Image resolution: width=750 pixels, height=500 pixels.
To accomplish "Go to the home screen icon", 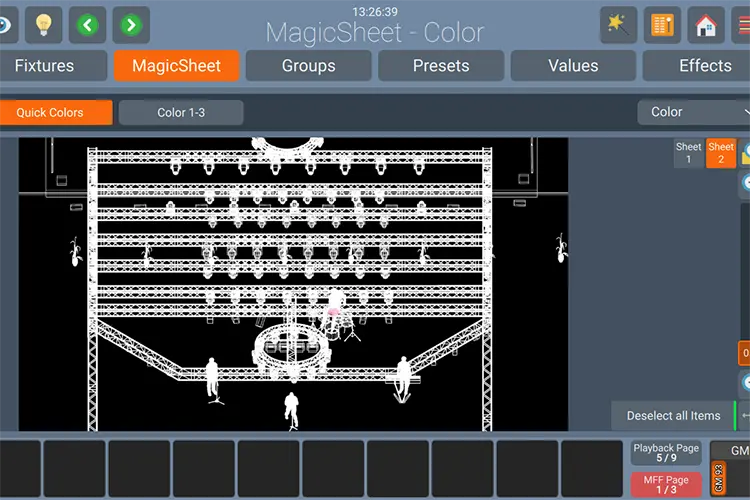I will pos(706,25).
